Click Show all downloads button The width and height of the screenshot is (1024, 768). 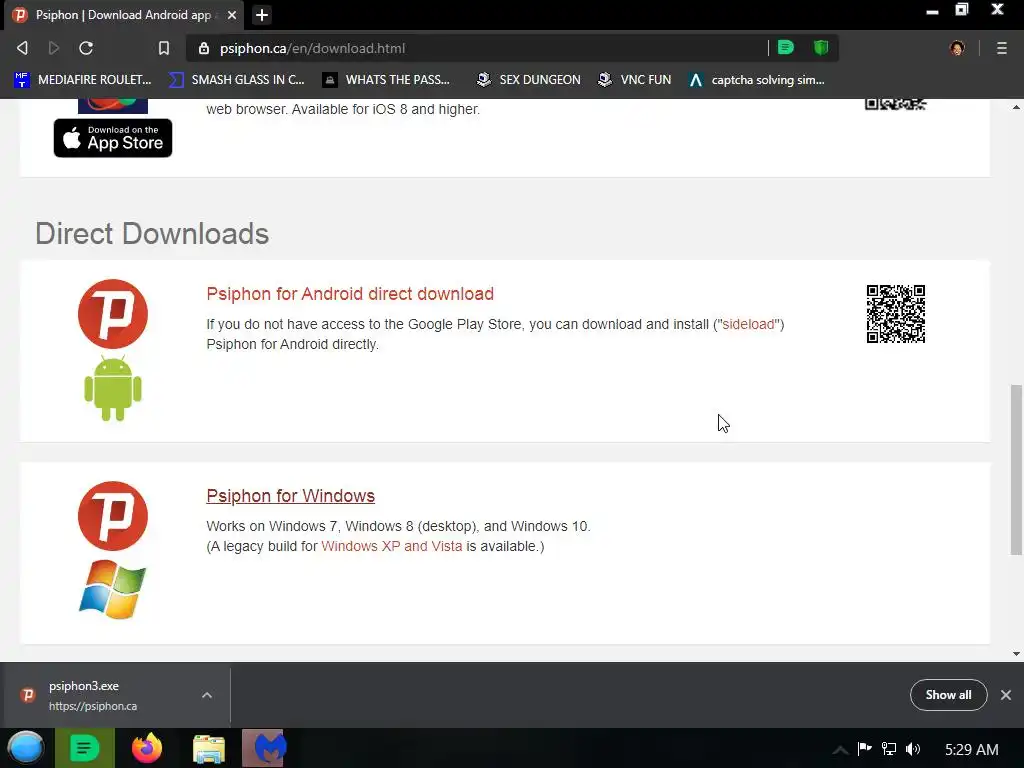[x=948, y=695]
